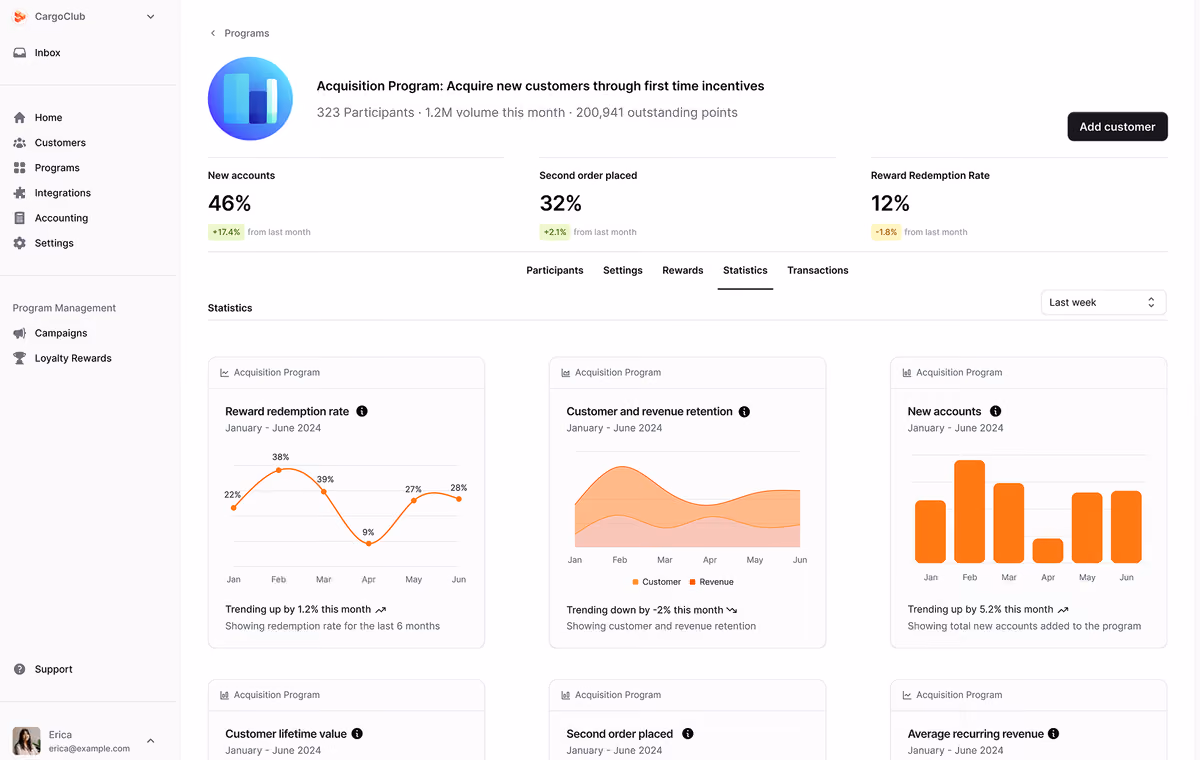Click the Integrations puzzle icon
The width and height of the screenshot is (1200, 760).
[x=19, y=193]
